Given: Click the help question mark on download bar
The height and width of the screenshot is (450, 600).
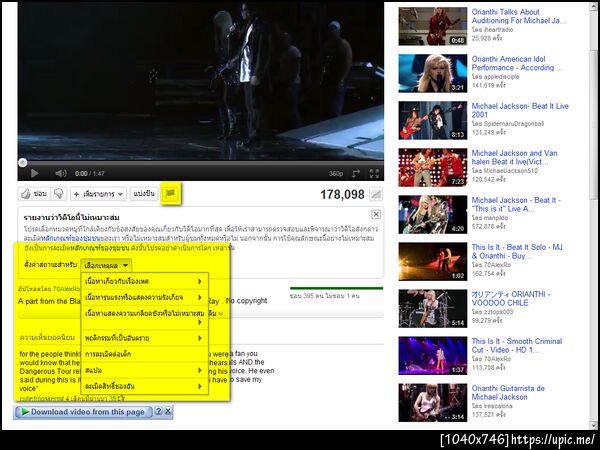Looking at the screenshot, I should pyautogui.click(x=158, y=412).
